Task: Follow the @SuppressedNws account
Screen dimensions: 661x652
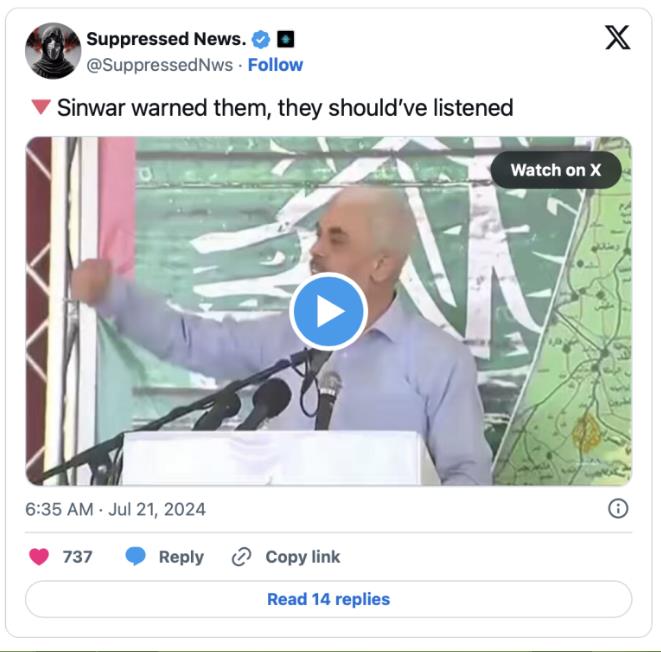Action: (275, 65)
